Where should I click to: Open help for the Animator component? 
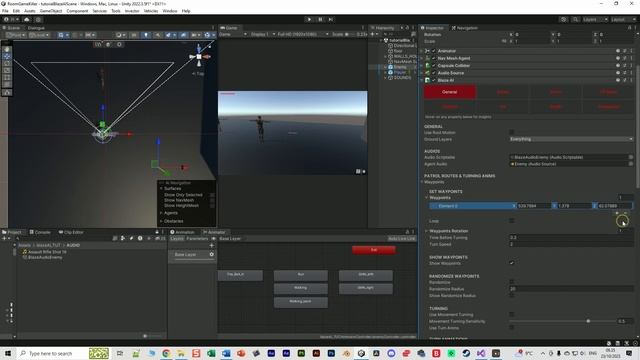click(618, 51)
